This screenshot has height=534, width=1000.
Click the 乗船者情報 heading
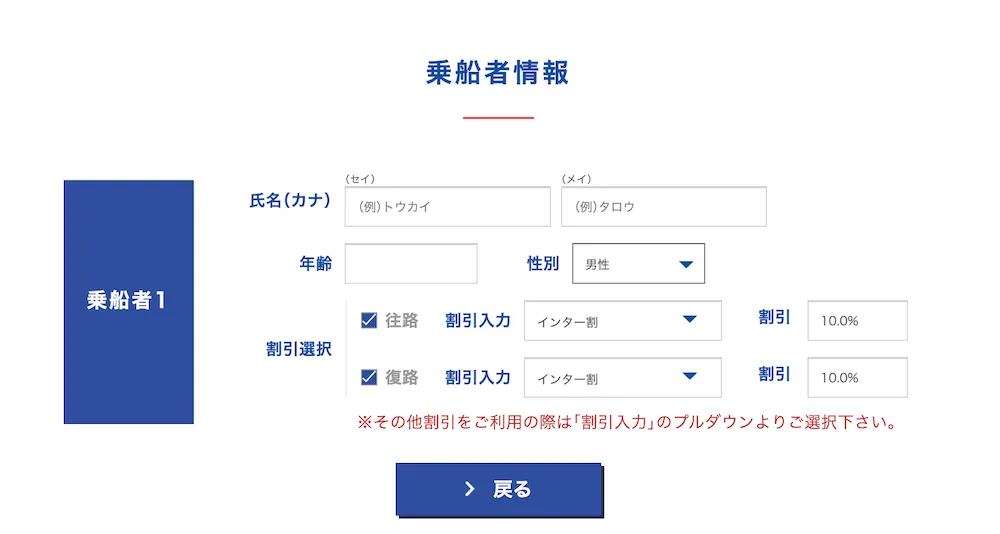(498, 73)
